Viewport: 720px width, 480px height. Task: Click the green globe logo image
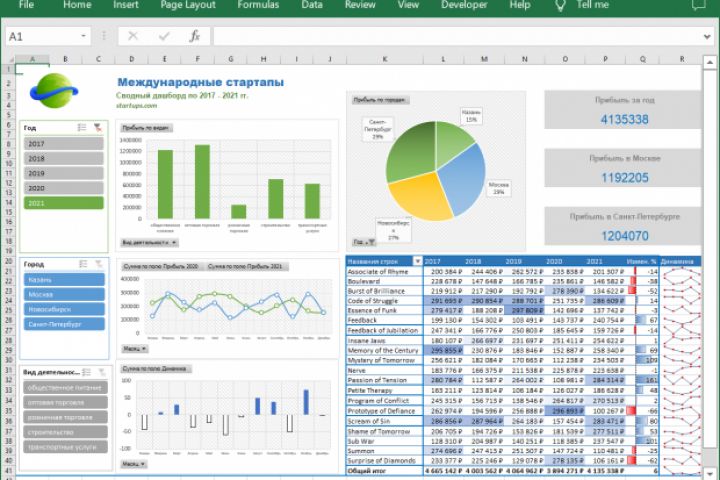point(55,90)
